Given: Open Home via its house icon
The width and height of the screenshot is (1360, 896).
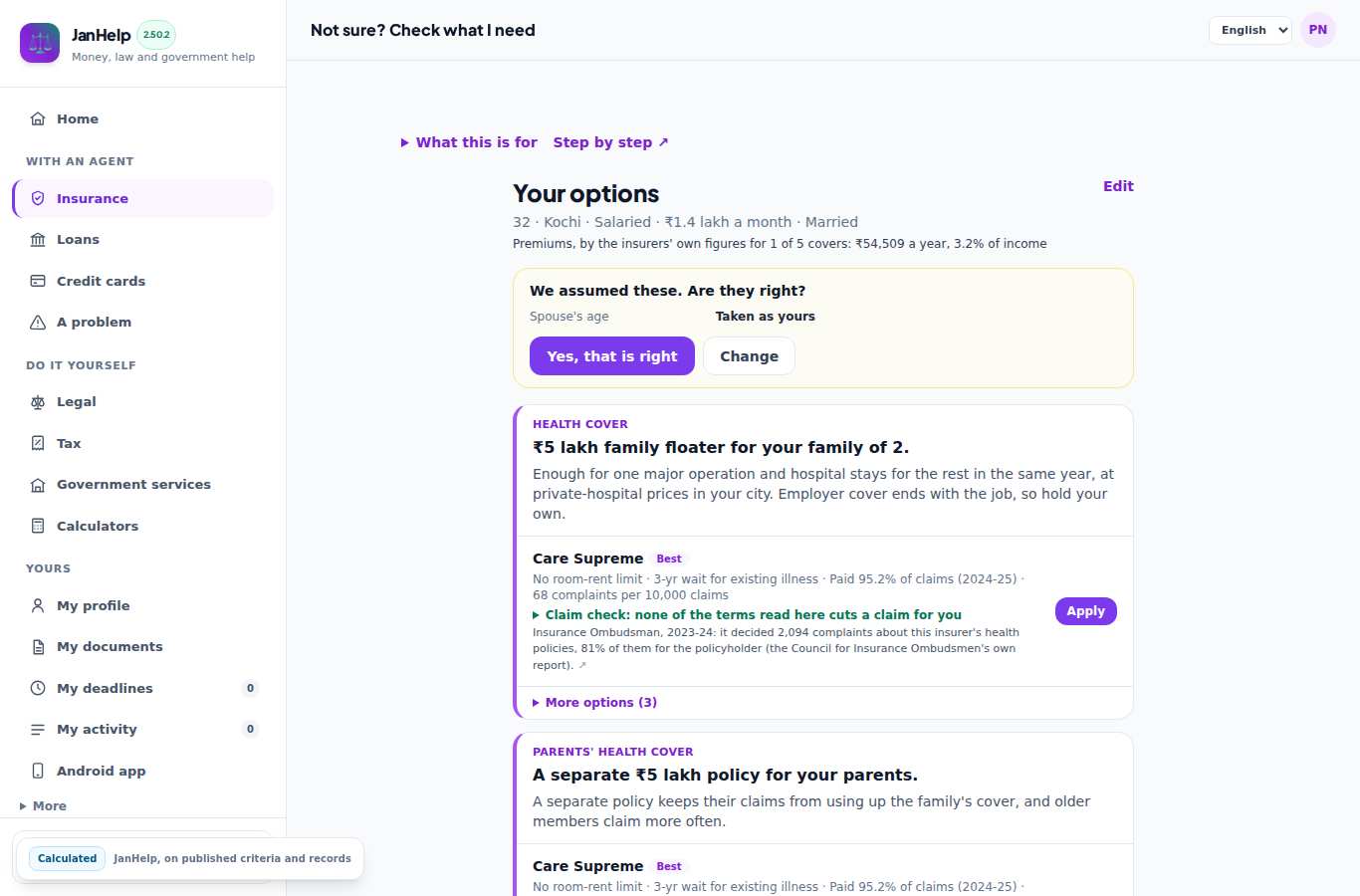Looking at the screenshot, I should pyautogui.click(x=38, y=118).
